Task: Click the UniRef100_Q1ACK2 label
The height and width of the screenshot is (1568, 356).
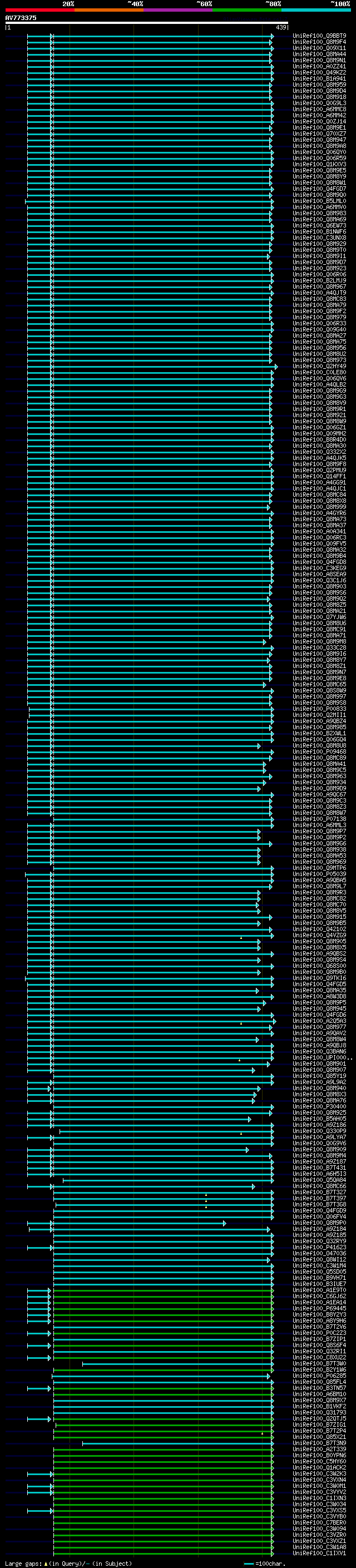Action: [x=319, y=1467]
